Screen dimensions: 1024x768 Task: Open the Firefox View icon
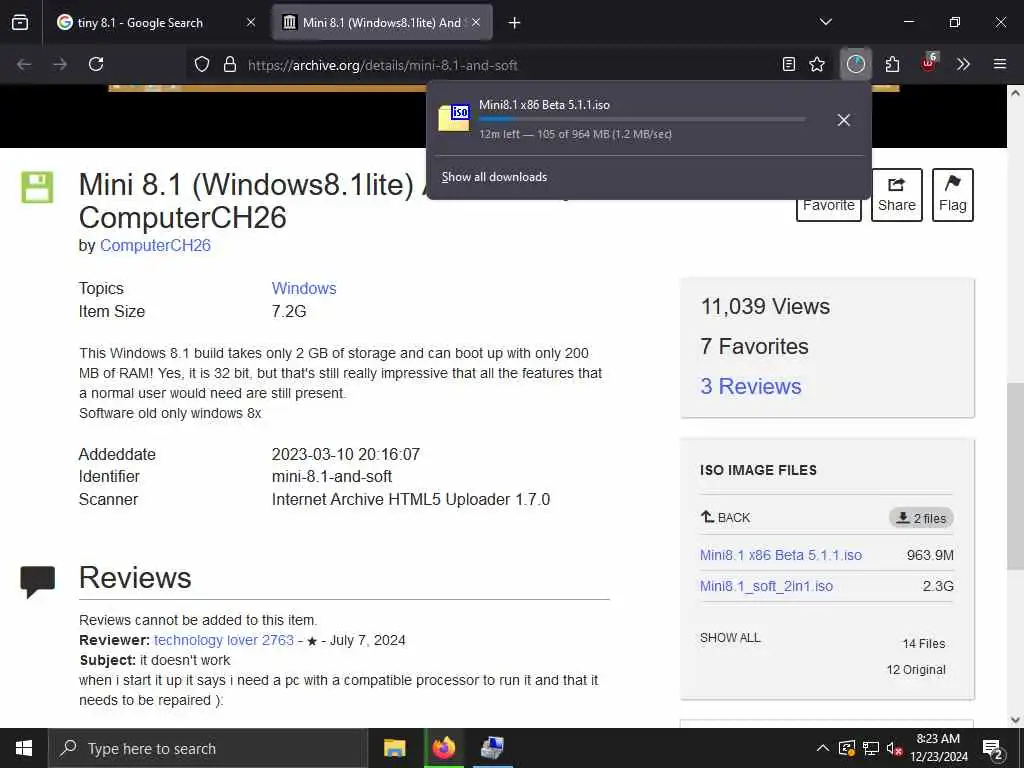click(20, 23)
